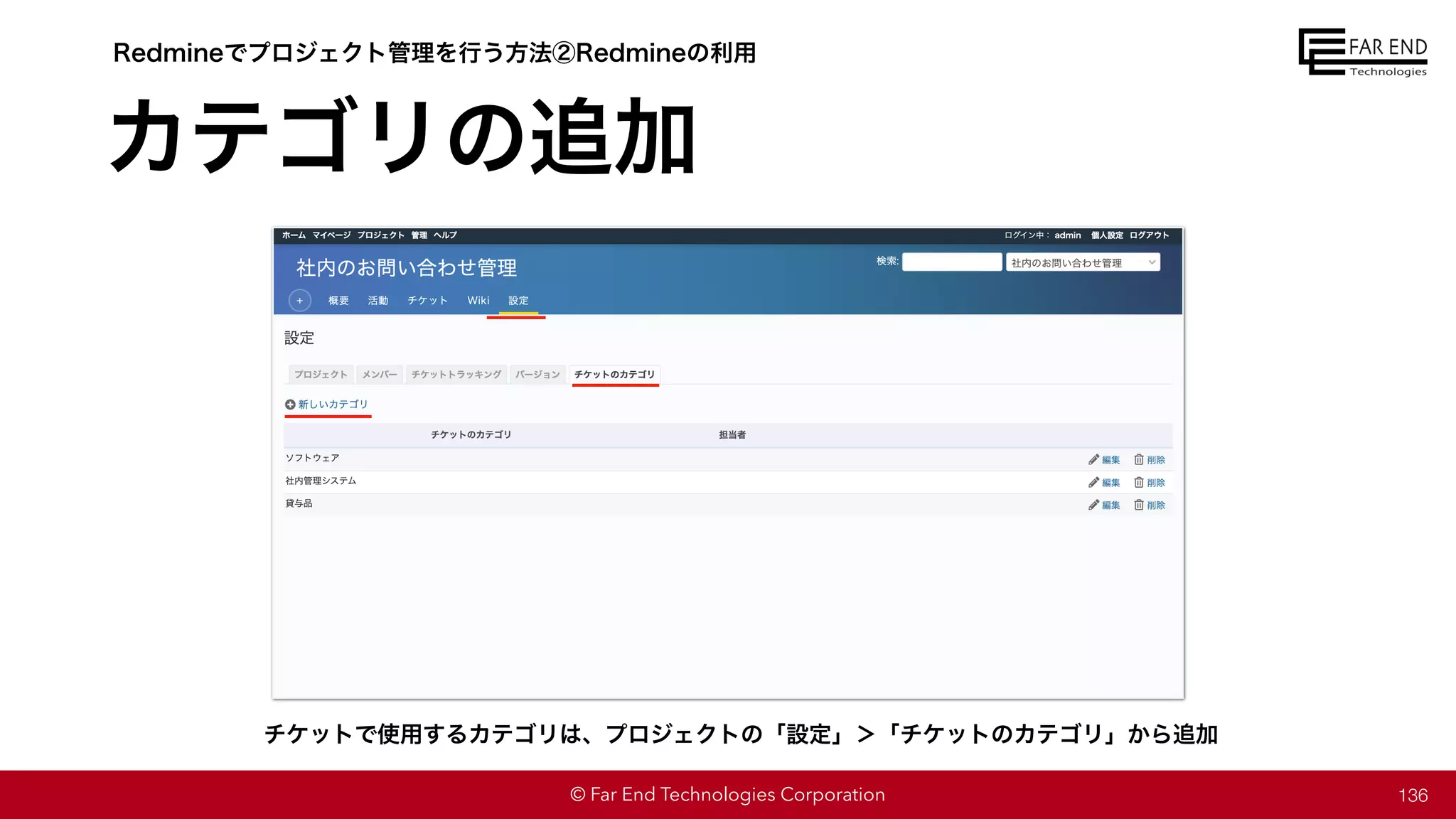Viewport: 1456px width, 819px height.
Task: Open ヘルプ in the top menu
Action: [x=445, y=235]
